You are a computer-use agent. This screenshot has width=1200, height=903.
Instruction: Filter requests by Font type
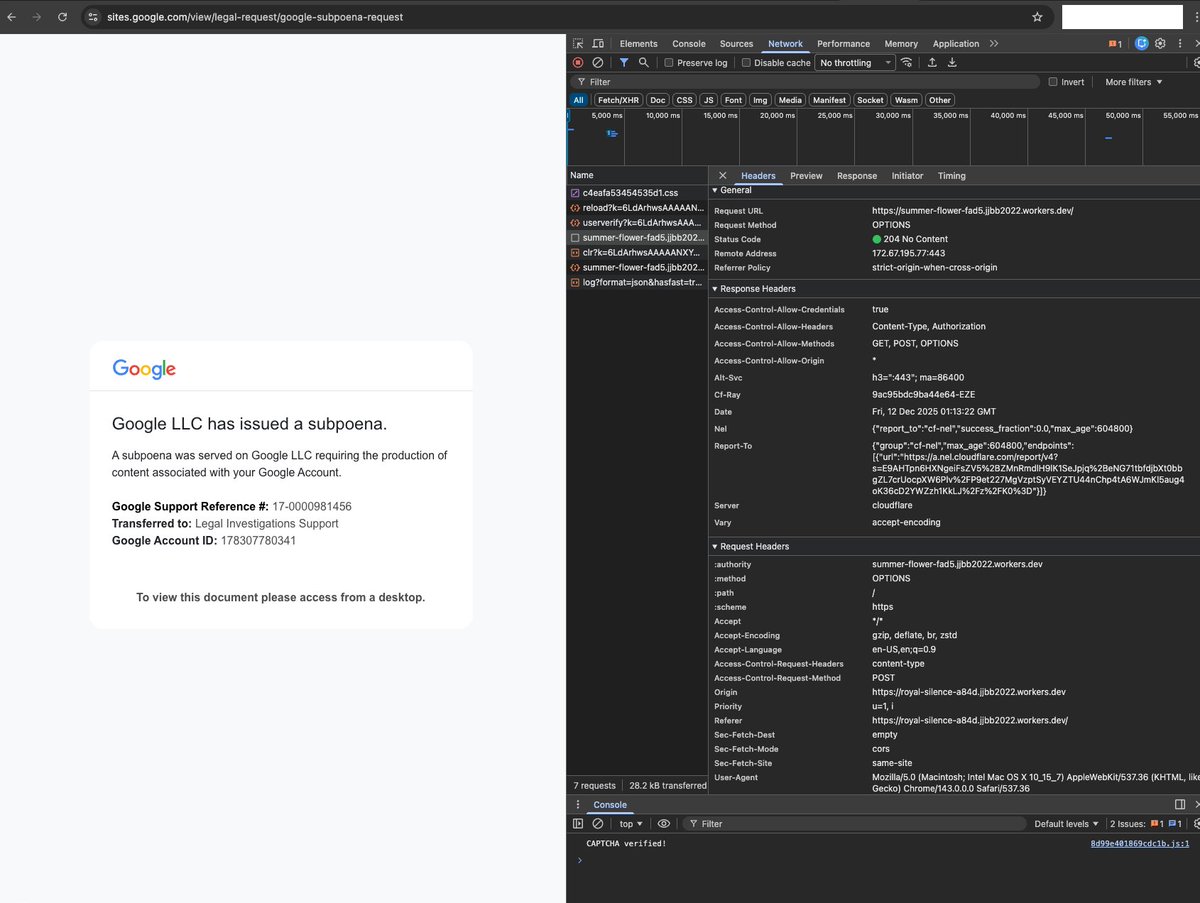click(733, 100)
